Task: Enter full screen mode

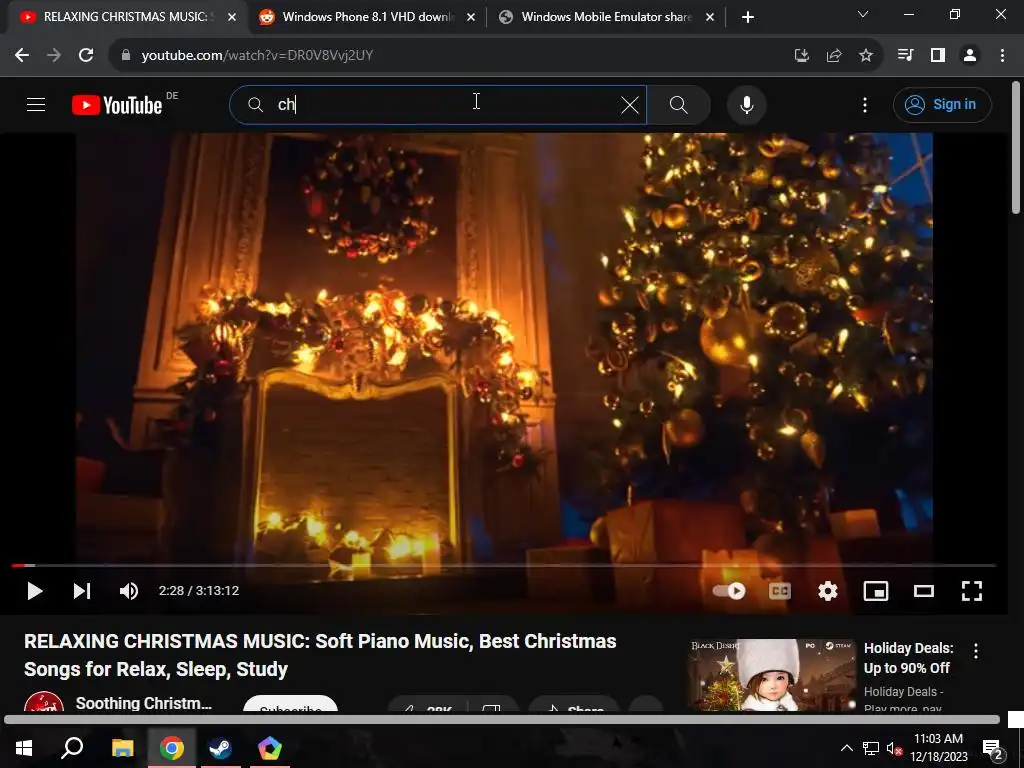Action: [972, 591]
